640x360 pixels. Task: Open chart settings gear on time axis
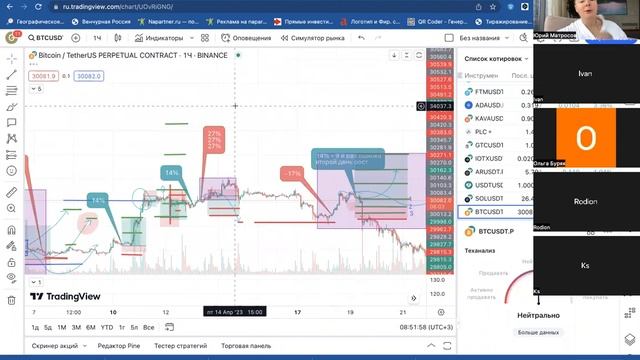[x=441, y=312]
